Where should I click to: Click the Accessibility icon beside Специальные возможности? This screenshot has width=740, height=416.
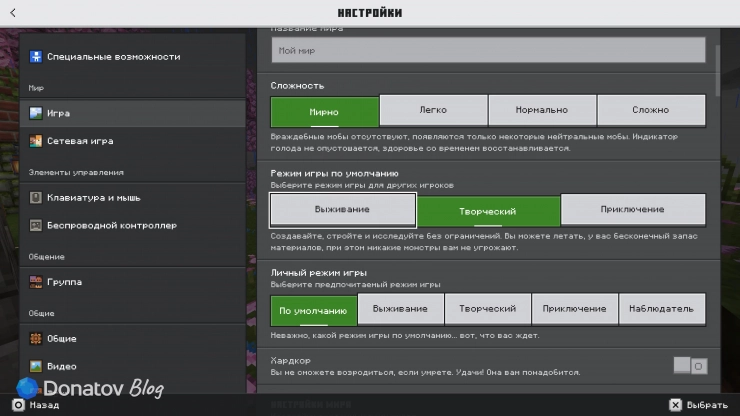coord(35,57)
